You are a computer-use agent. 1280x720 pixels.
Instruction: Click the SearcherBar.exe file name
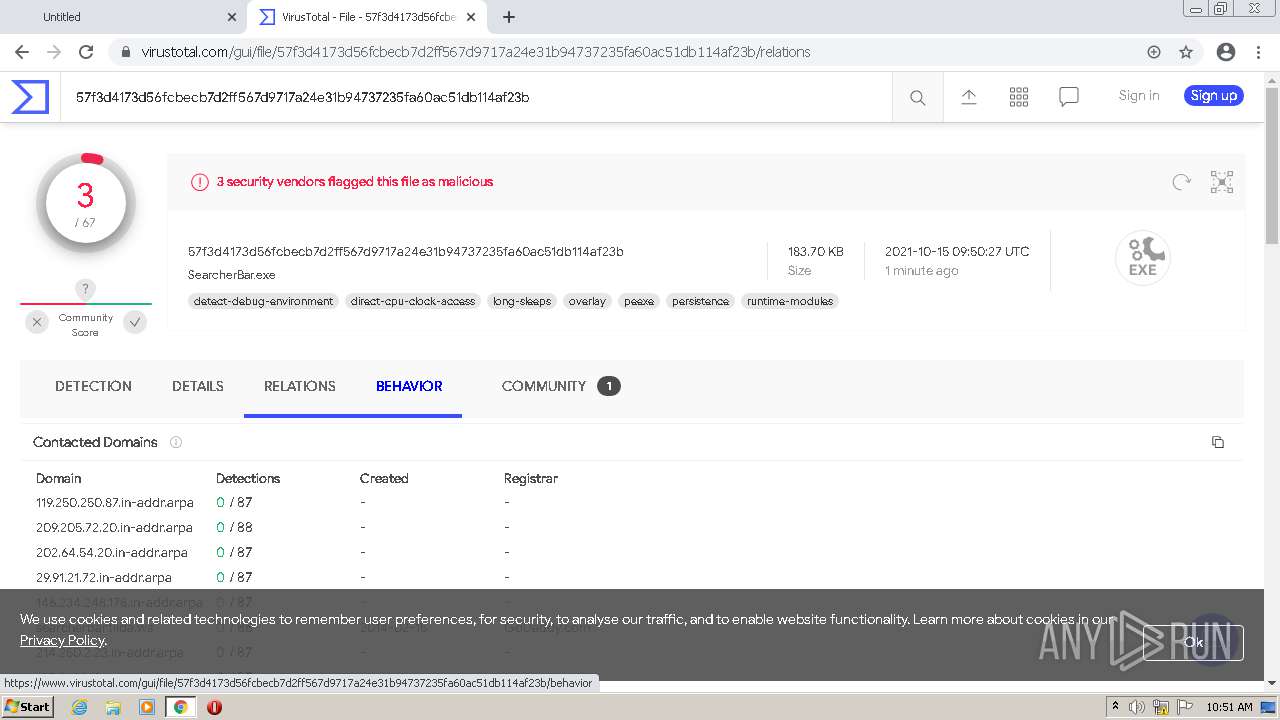[231, 274]
